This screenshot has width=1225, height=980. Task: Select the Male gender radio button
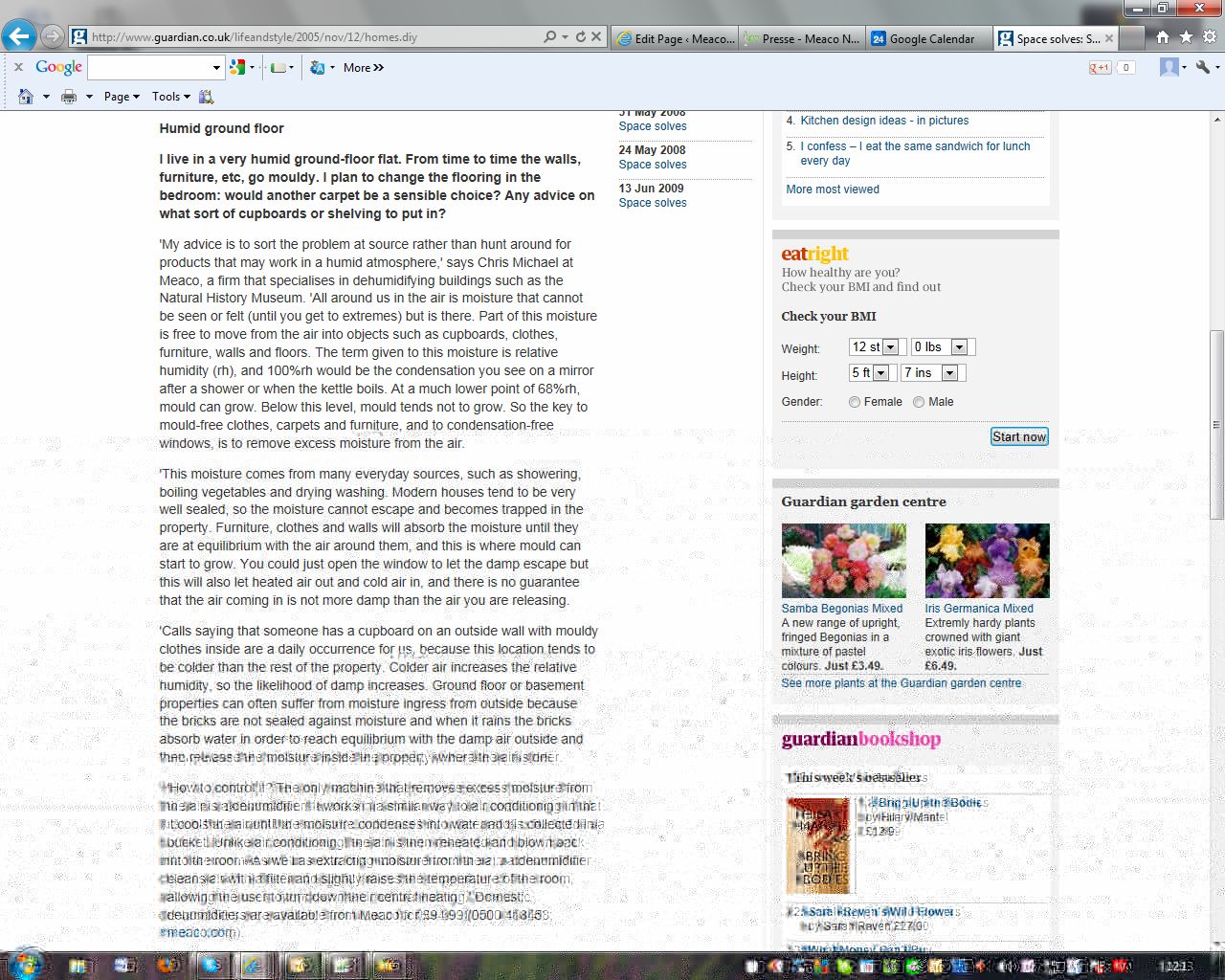(x=919, y=402)
